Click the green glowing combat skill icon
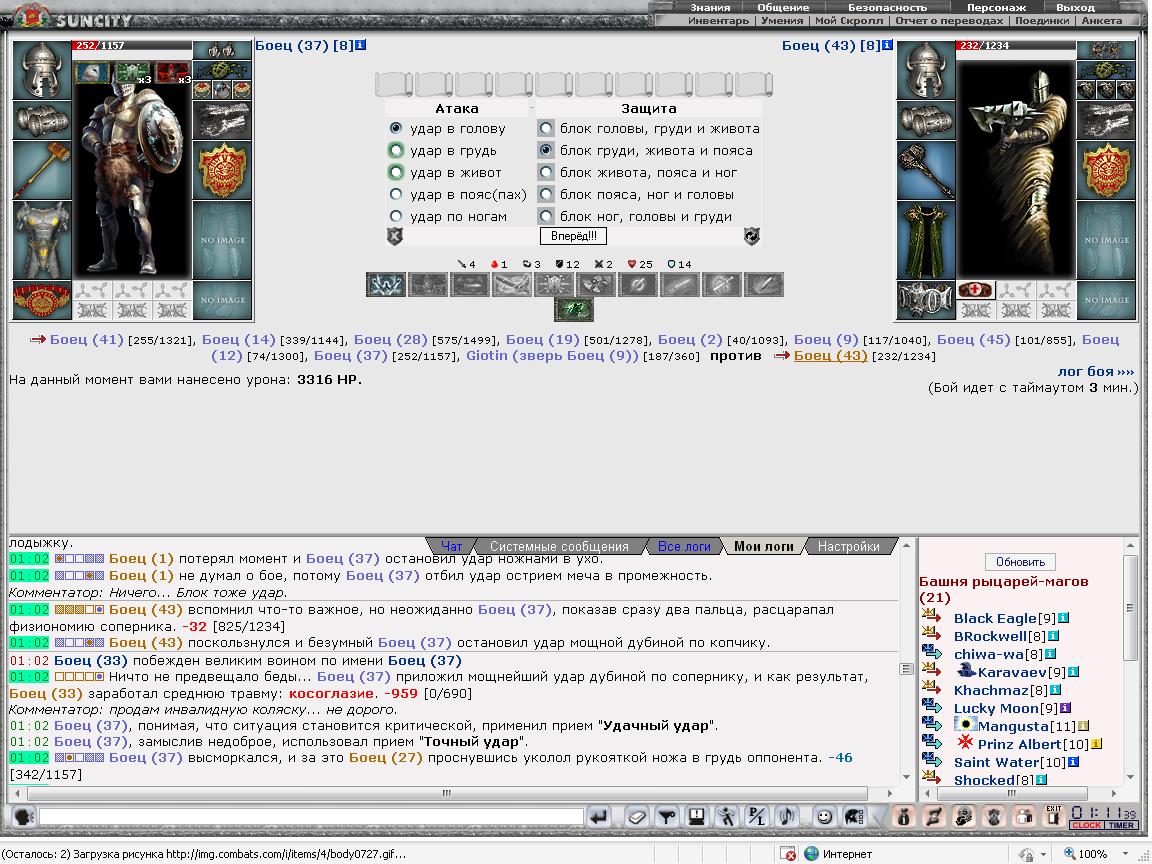 tap(574, 310)
